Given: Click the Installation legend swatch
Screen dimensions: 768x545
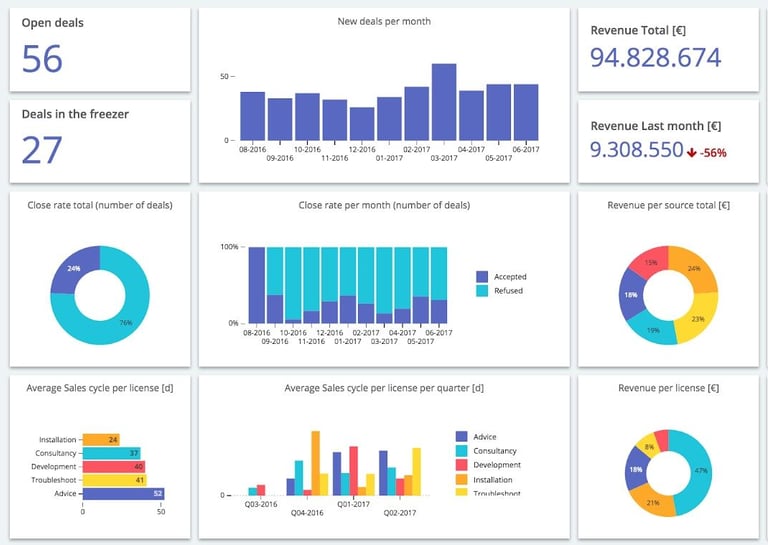Looking at the screenshot, I should click(461, 479).
